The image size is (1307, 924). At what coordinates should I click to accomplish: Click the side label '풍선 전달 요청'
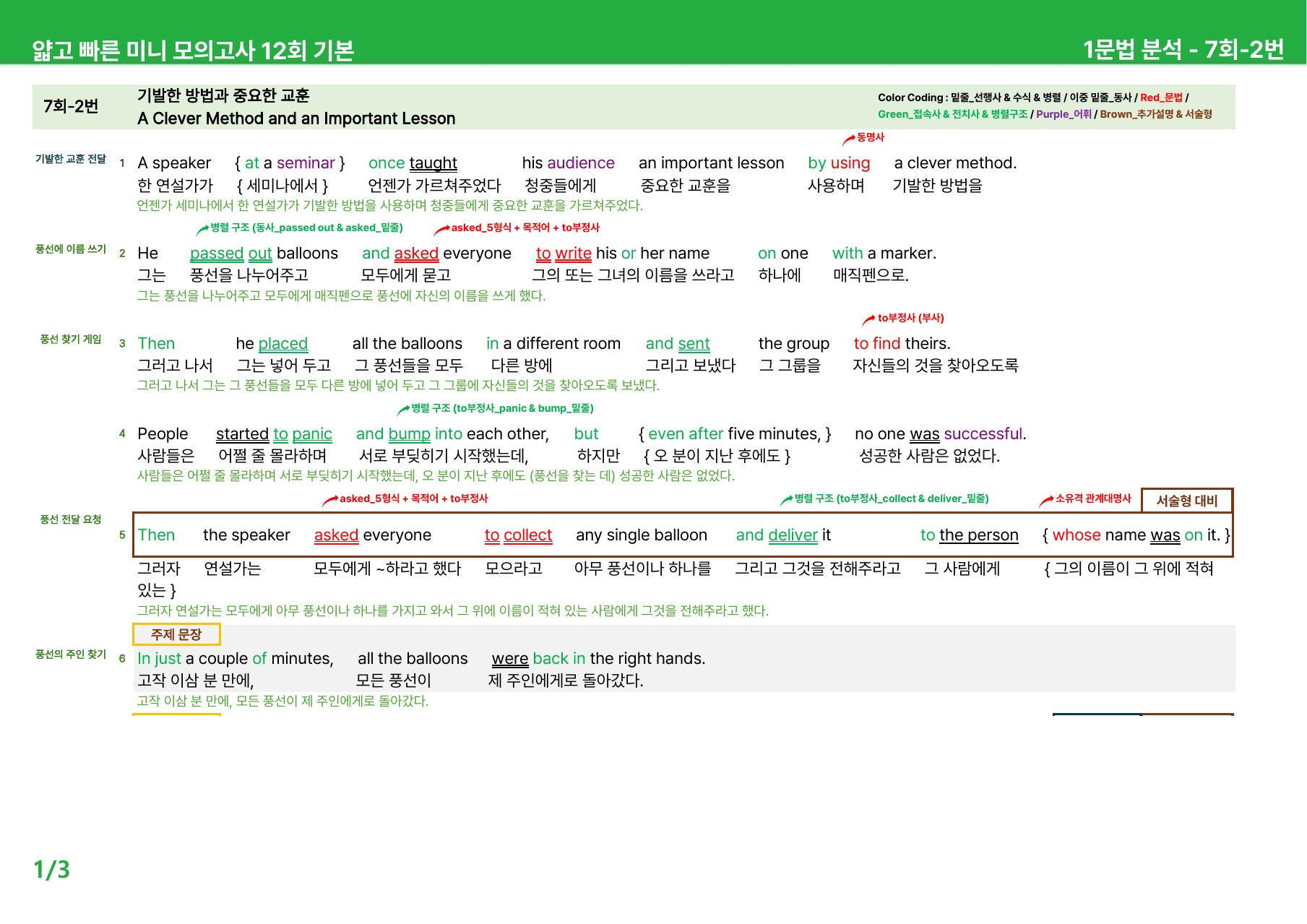coord(71,519)
